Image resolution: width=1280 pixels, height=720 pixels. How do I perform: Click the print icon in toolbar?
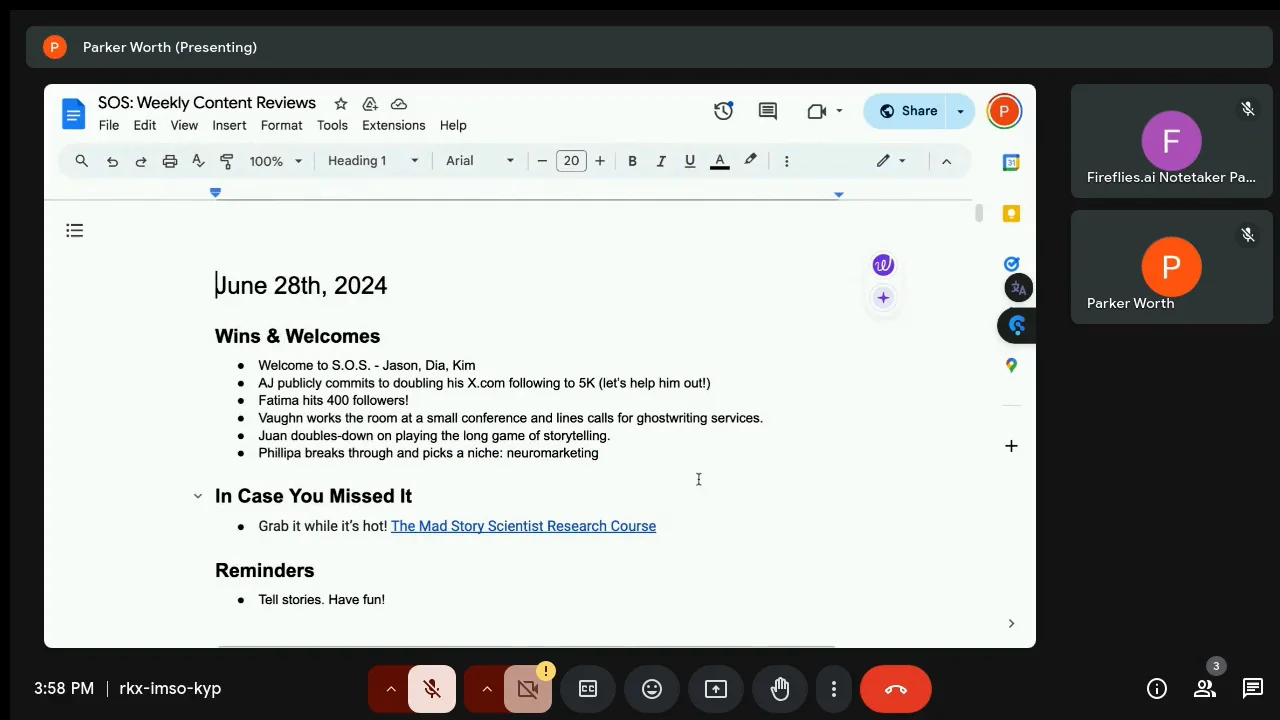170,161
